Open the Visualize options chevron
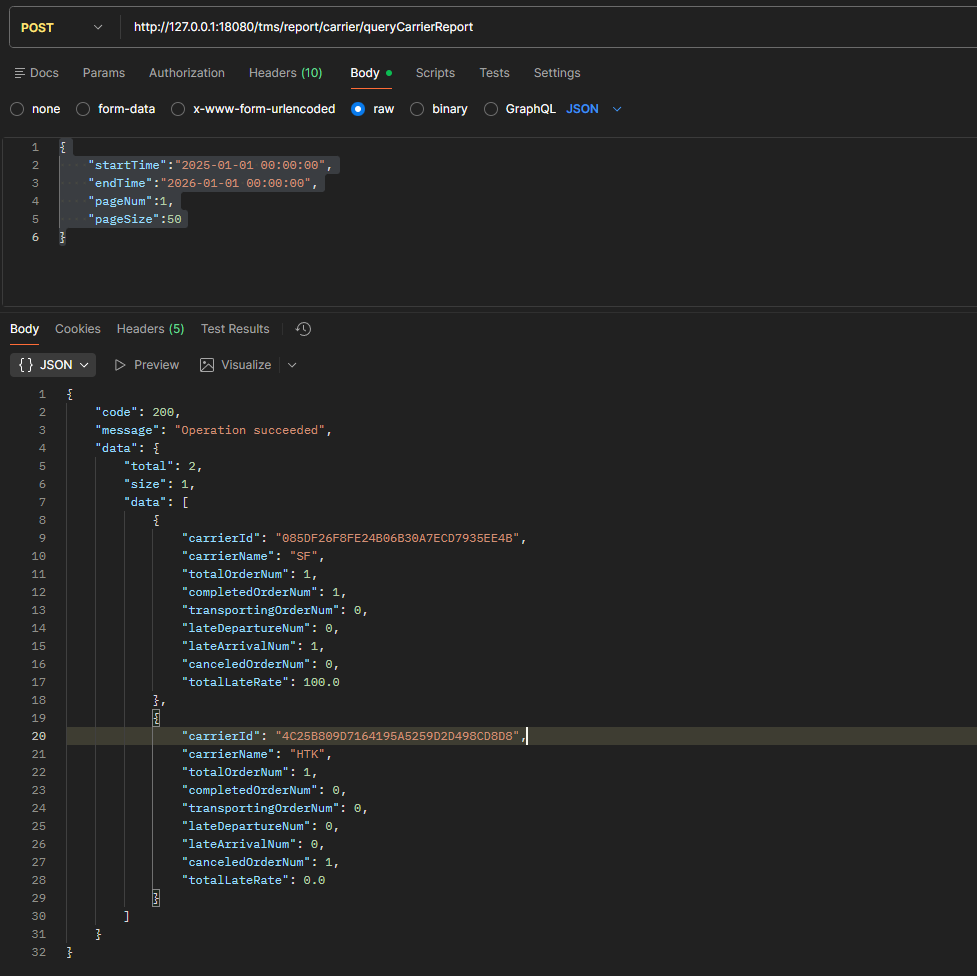The image size is (977, 976). pyautogui.click(x=292, y=365)
